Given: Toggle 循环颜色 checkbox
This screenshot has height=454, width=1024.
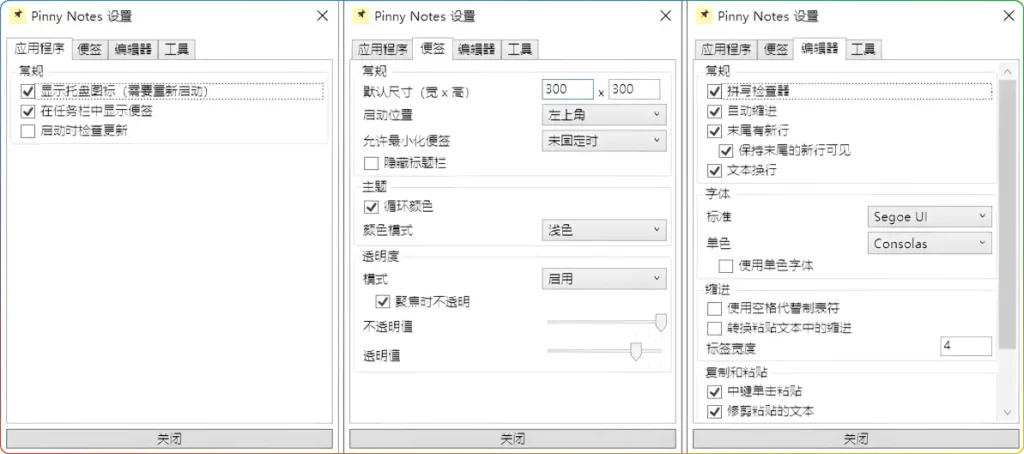Looking at the screenshot, I should click(371, 206).
